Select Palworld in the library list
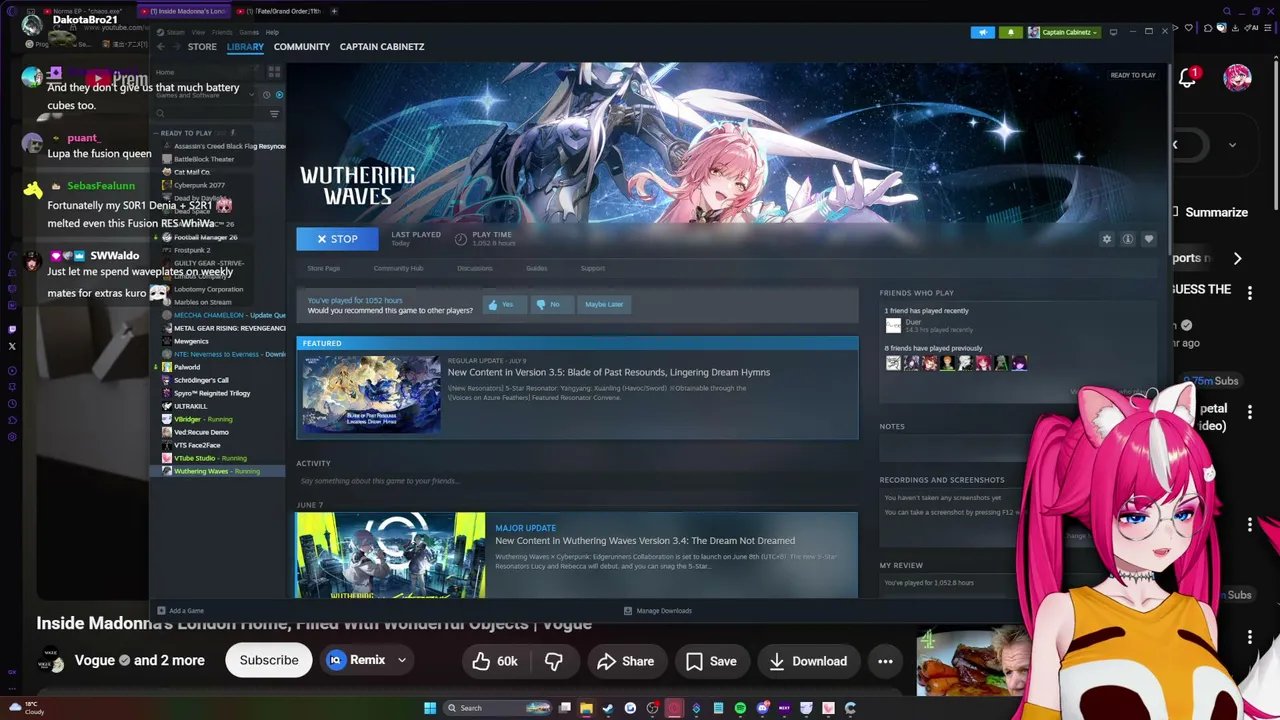 click(x=187, y=367)
